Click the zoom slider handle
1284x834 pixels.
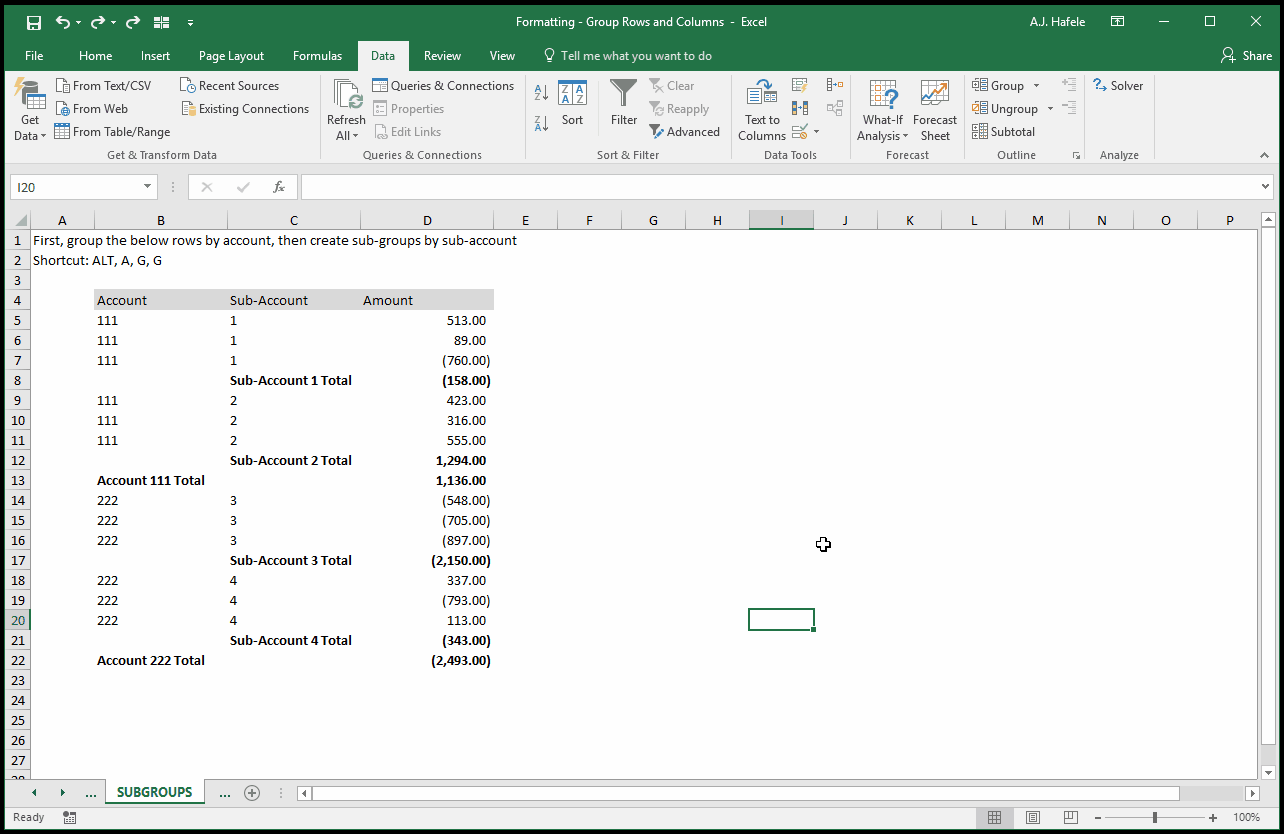[x=1155, y=817]
